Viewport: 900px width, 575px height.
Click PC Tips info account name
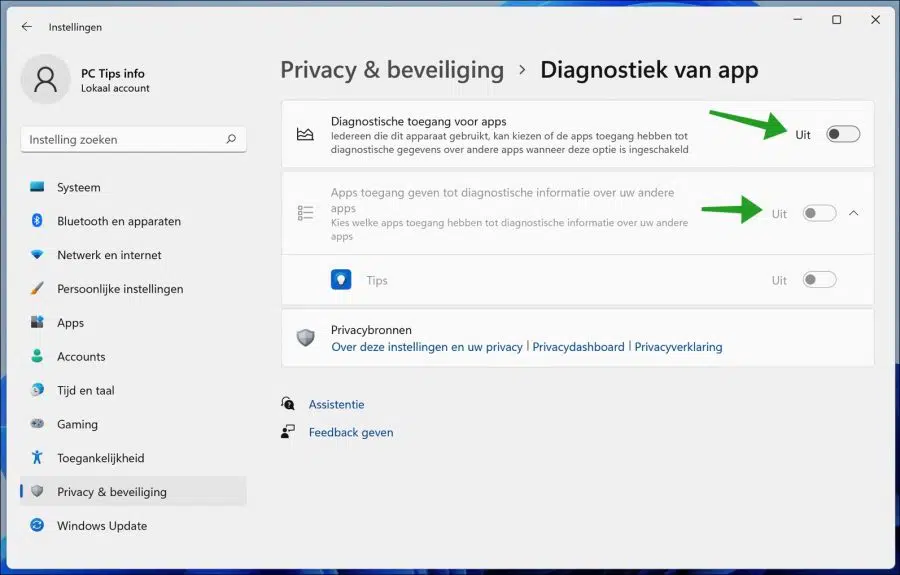112,73
